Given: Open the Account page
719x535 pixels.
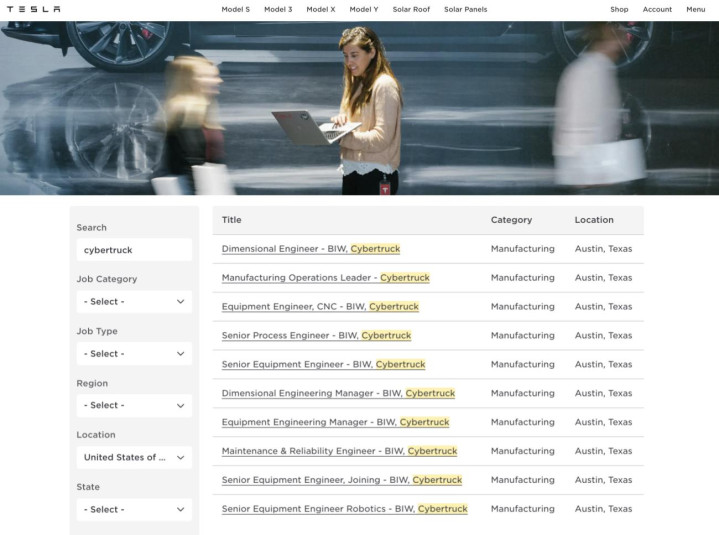Looking at the screenshot, I should [657, 9].
